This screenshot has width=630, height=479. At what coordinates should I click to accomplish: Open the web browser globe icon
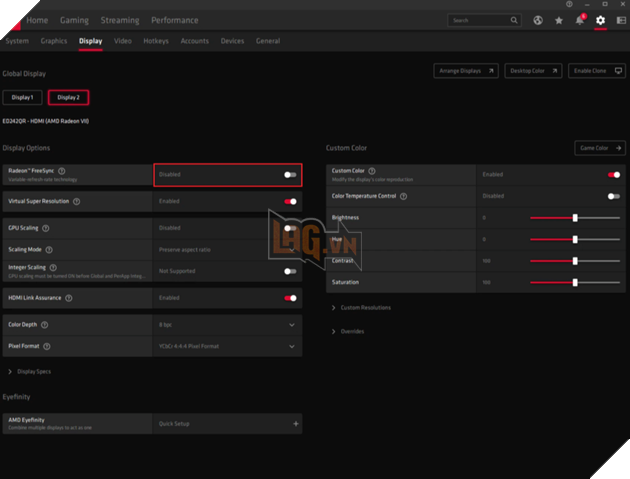[538, 20]
